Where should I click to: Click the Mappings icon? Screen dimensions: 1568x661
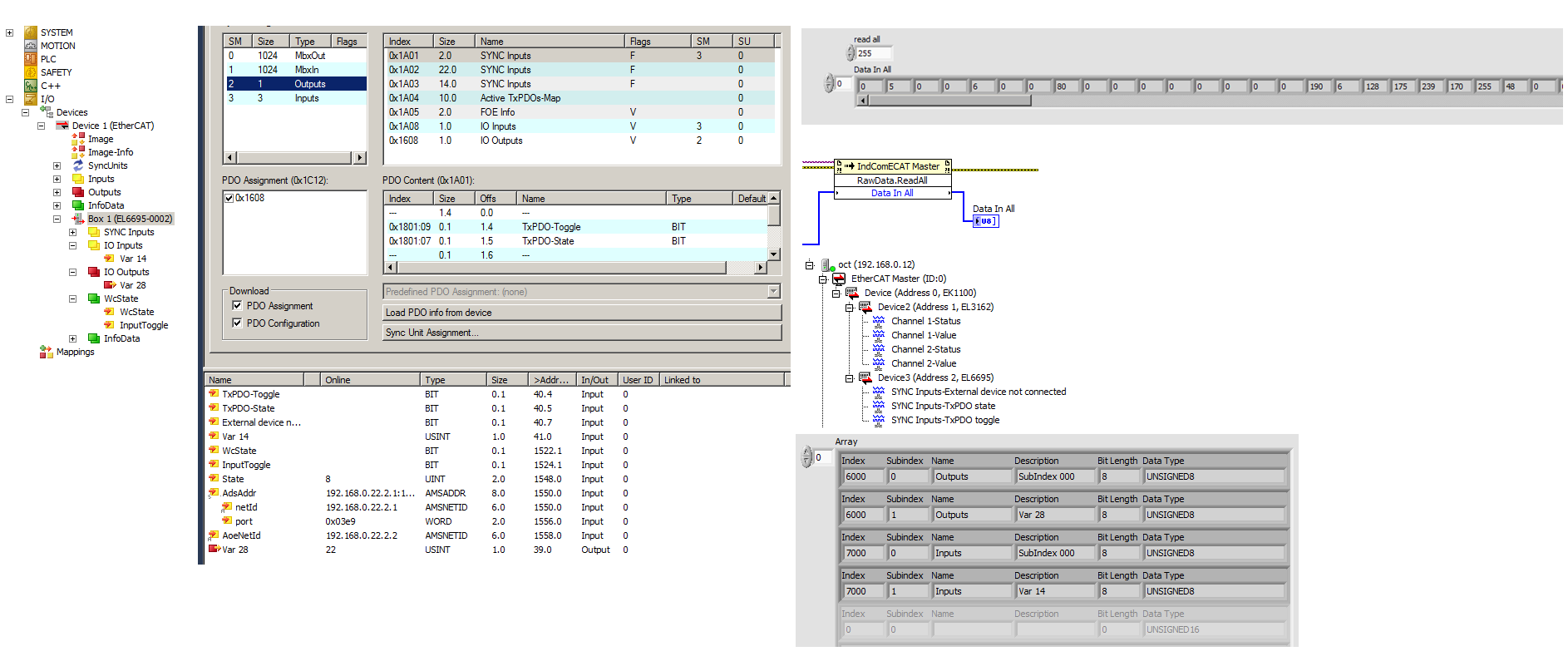pos(47,352)
